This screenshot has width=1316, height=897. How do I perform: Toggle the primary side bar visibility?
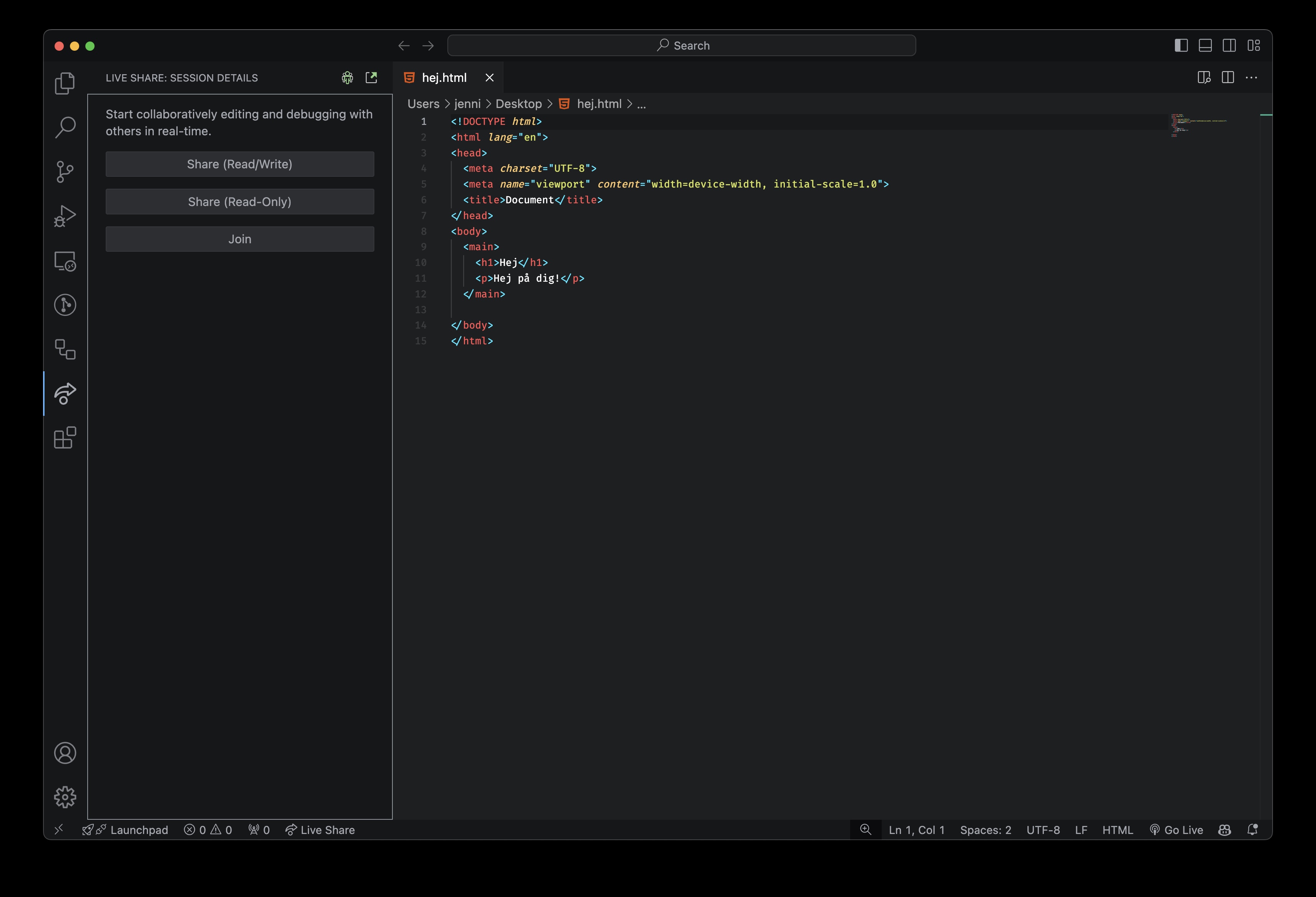[x=1181, y=45]
